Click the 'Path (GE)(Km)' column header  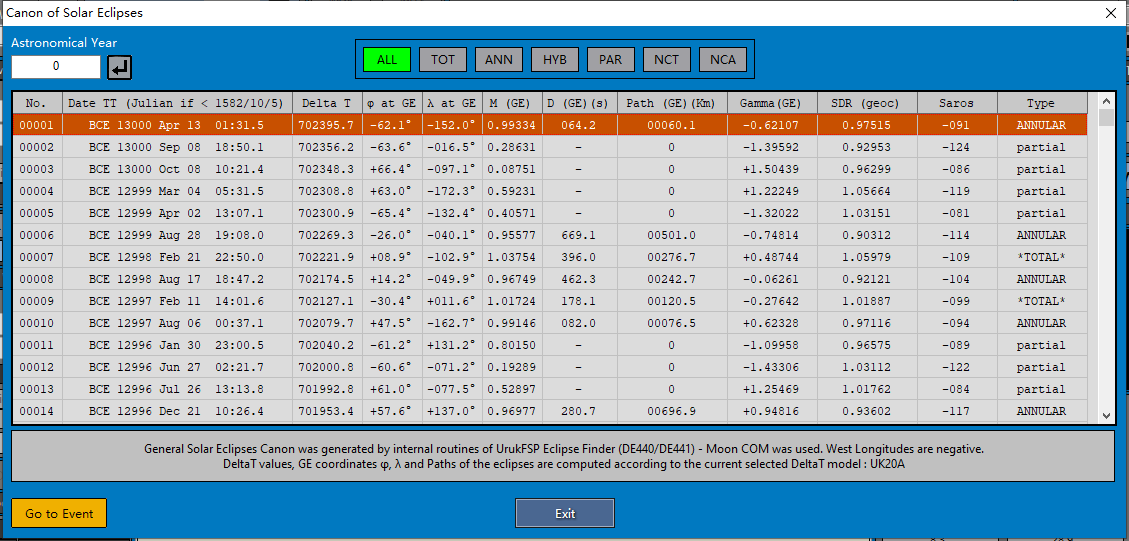point(673,103)
